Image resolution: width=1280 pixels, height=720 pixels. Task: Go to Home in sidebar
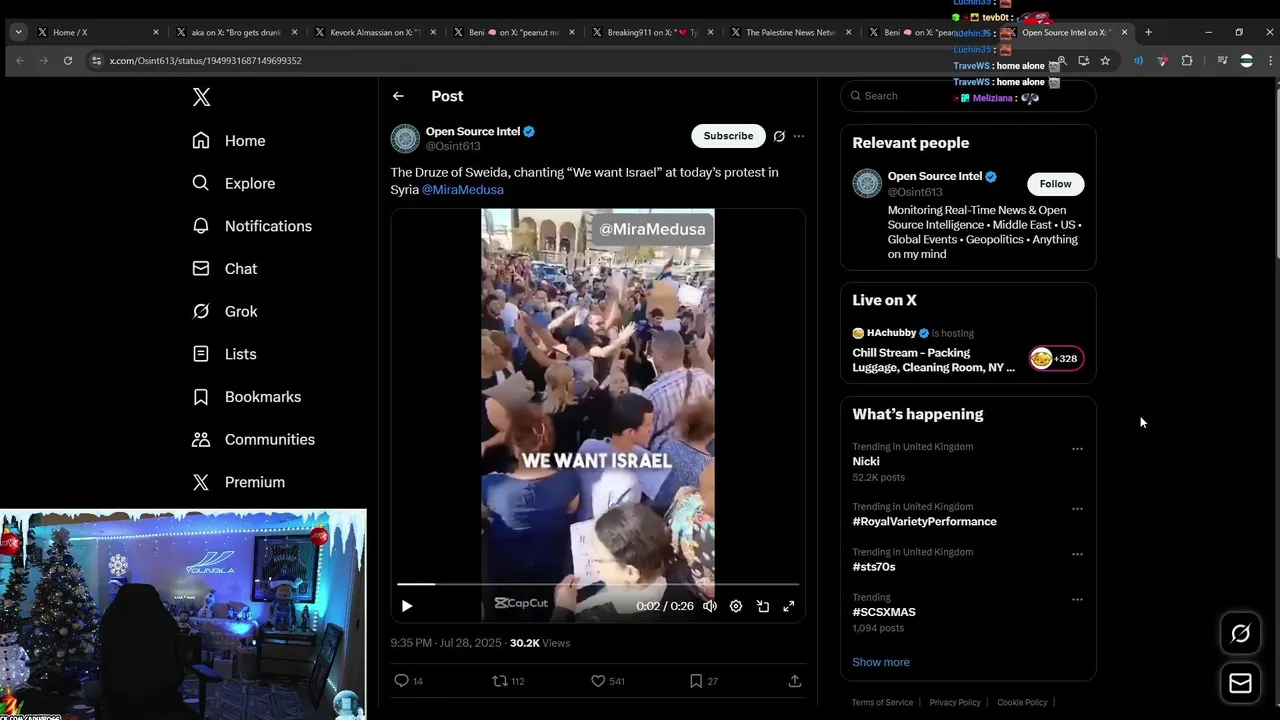[x=229, y=141]
